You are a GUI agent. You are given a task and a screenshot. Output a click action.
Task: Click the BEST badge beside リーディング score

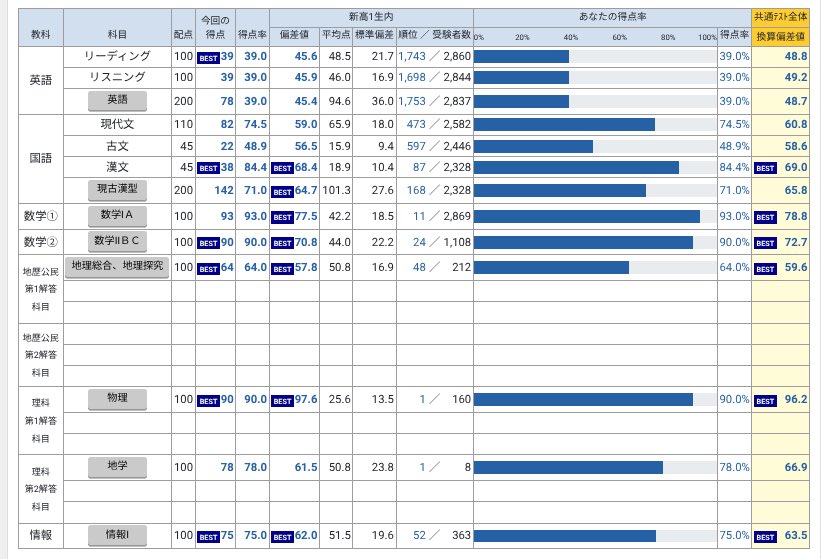(208, 58)
